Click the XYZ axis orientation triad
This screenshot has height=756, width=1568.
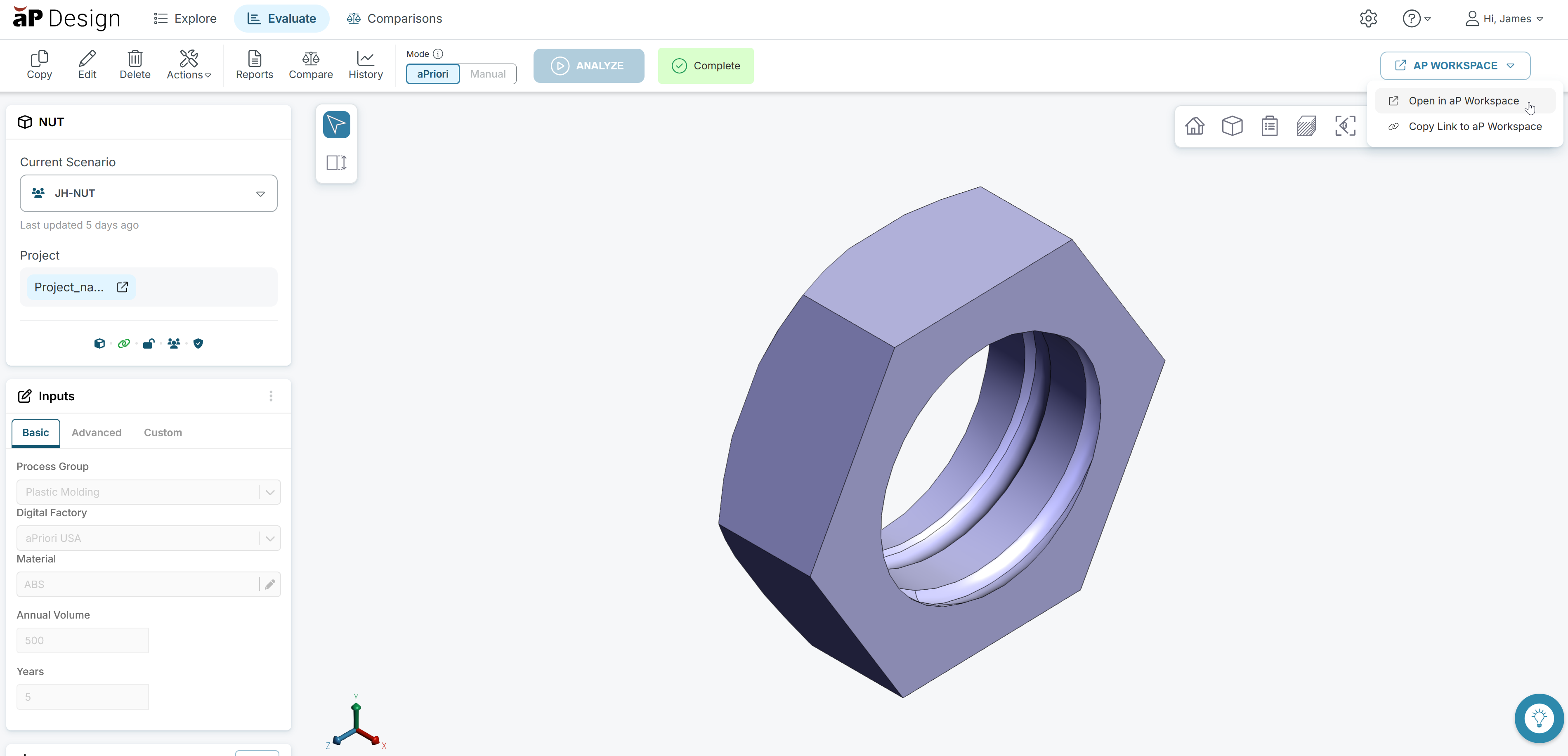pos(355,723)
